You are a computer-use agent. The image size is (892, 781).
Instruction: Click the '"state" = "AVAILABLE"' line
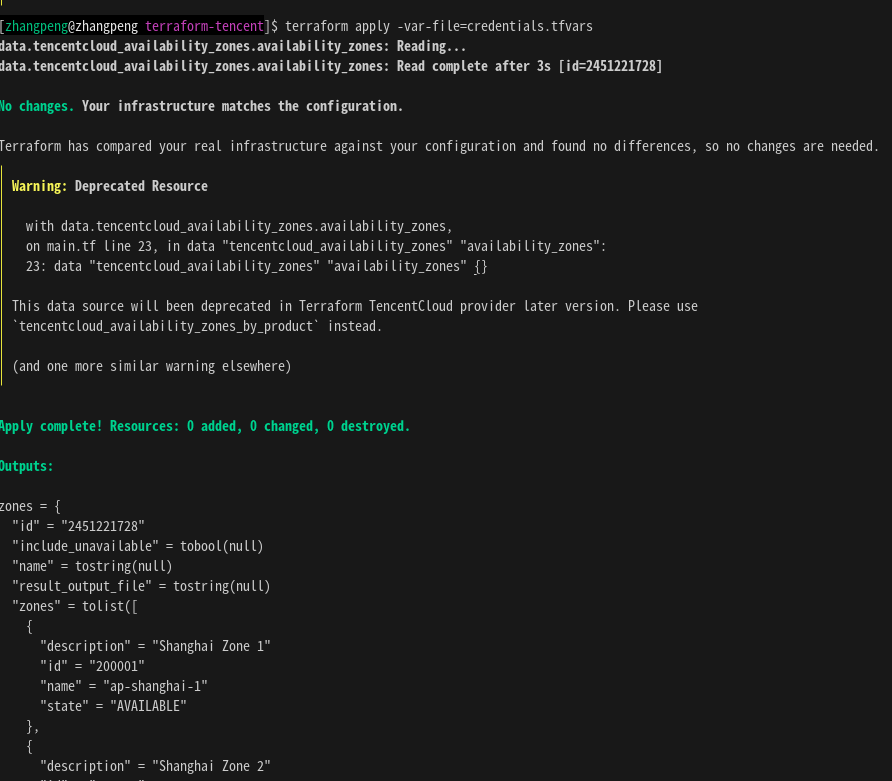click(x=113, y=706)
